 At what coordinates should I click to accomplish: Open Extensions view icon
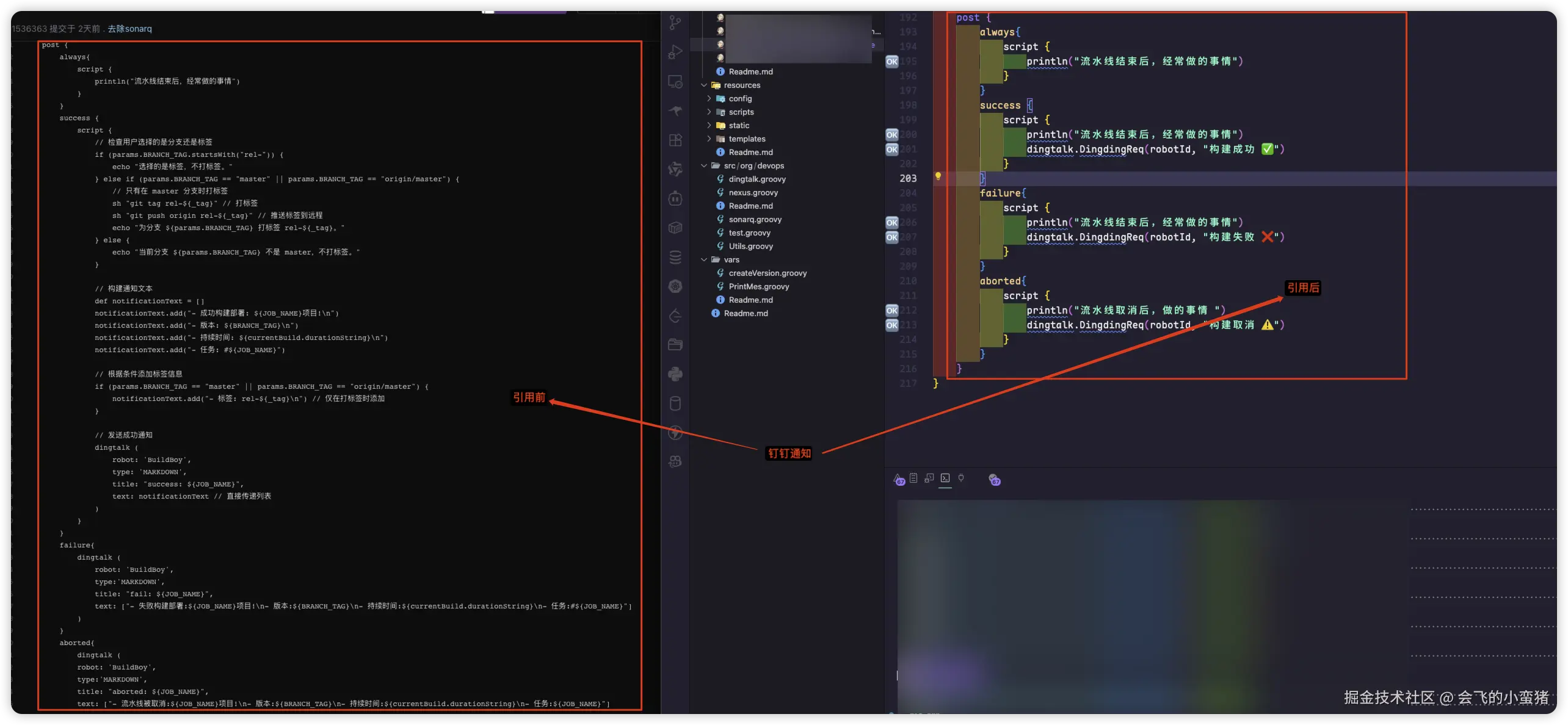[x=675, y=140]
